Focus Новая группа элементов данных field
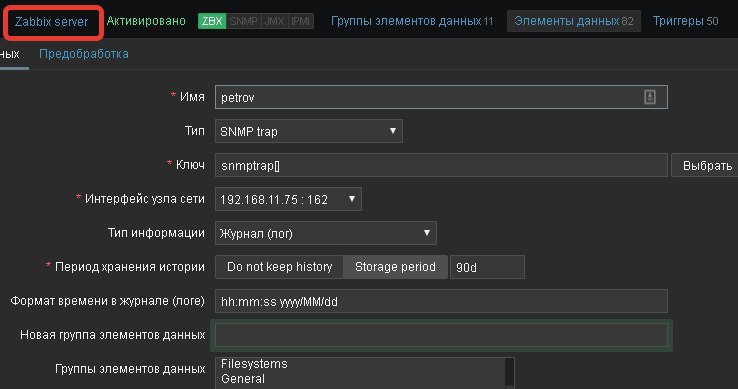The width and height of the screenshot is (738, 389). 441,335
